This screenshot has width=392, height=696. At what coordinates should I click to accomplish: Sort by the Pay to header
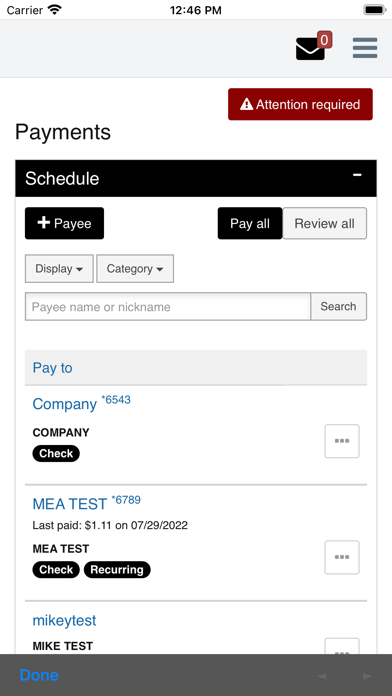[52, 368]
